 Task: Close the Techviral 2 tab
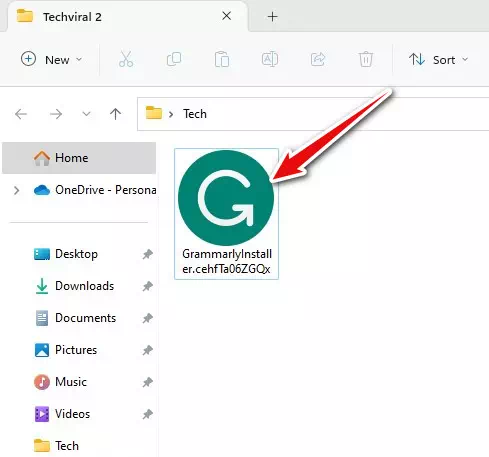tap(227, 16)
